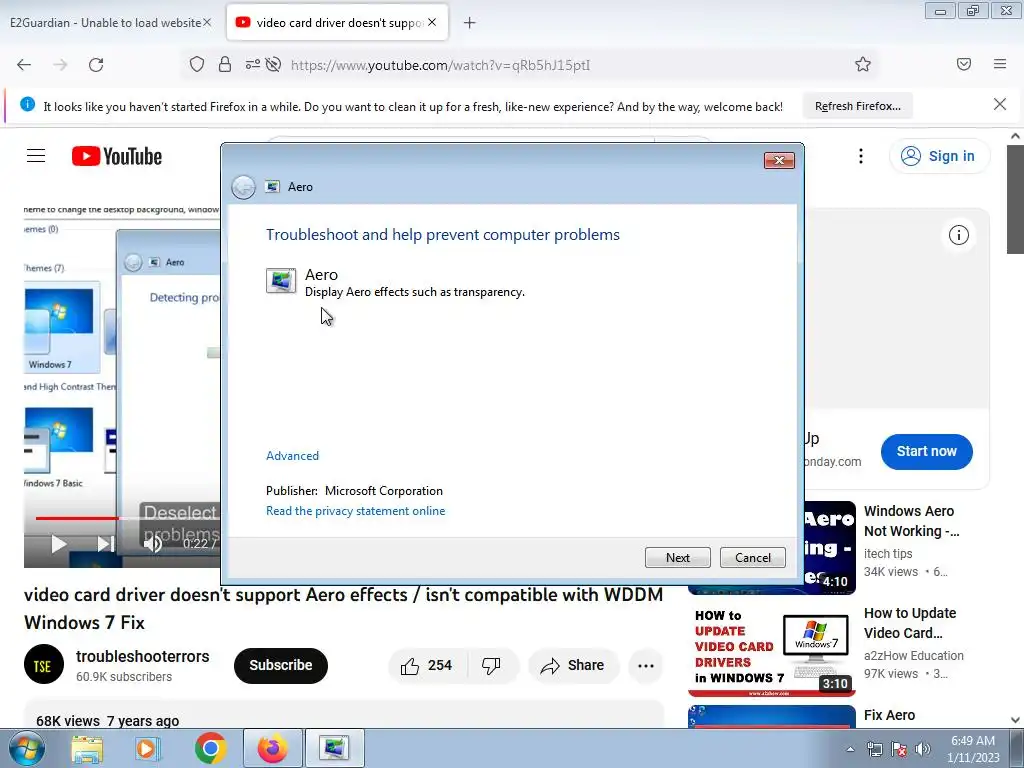The image size is (1024, 768).
Task: Open the How to Update Video Card thumbnail
Action: [x=771, y=650]
